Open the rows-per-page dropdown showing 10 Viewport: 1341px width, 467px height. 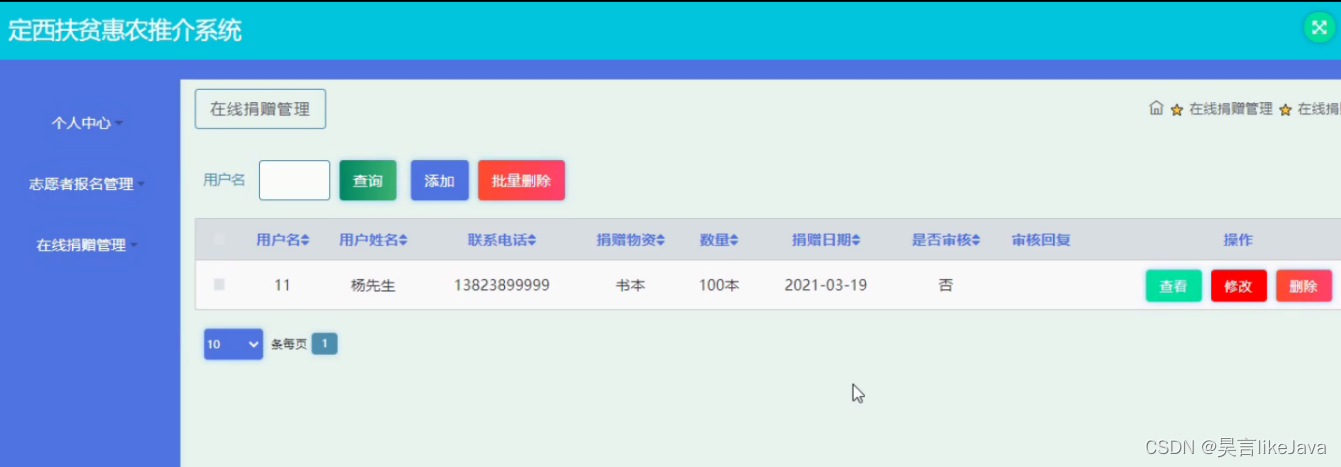[x=233, y=344]
